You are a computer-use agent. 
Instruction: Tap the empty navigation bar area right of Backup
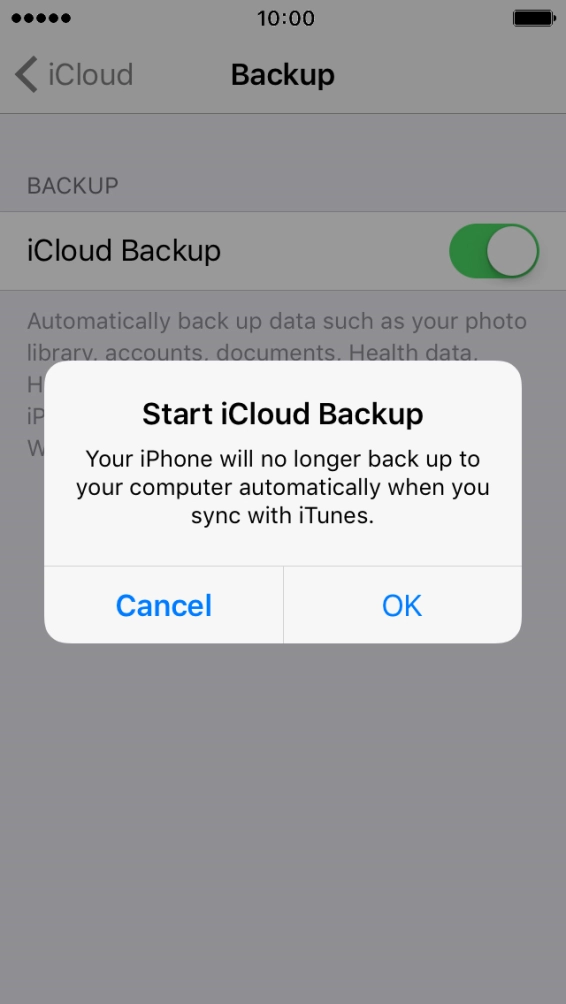pos(448,75)
